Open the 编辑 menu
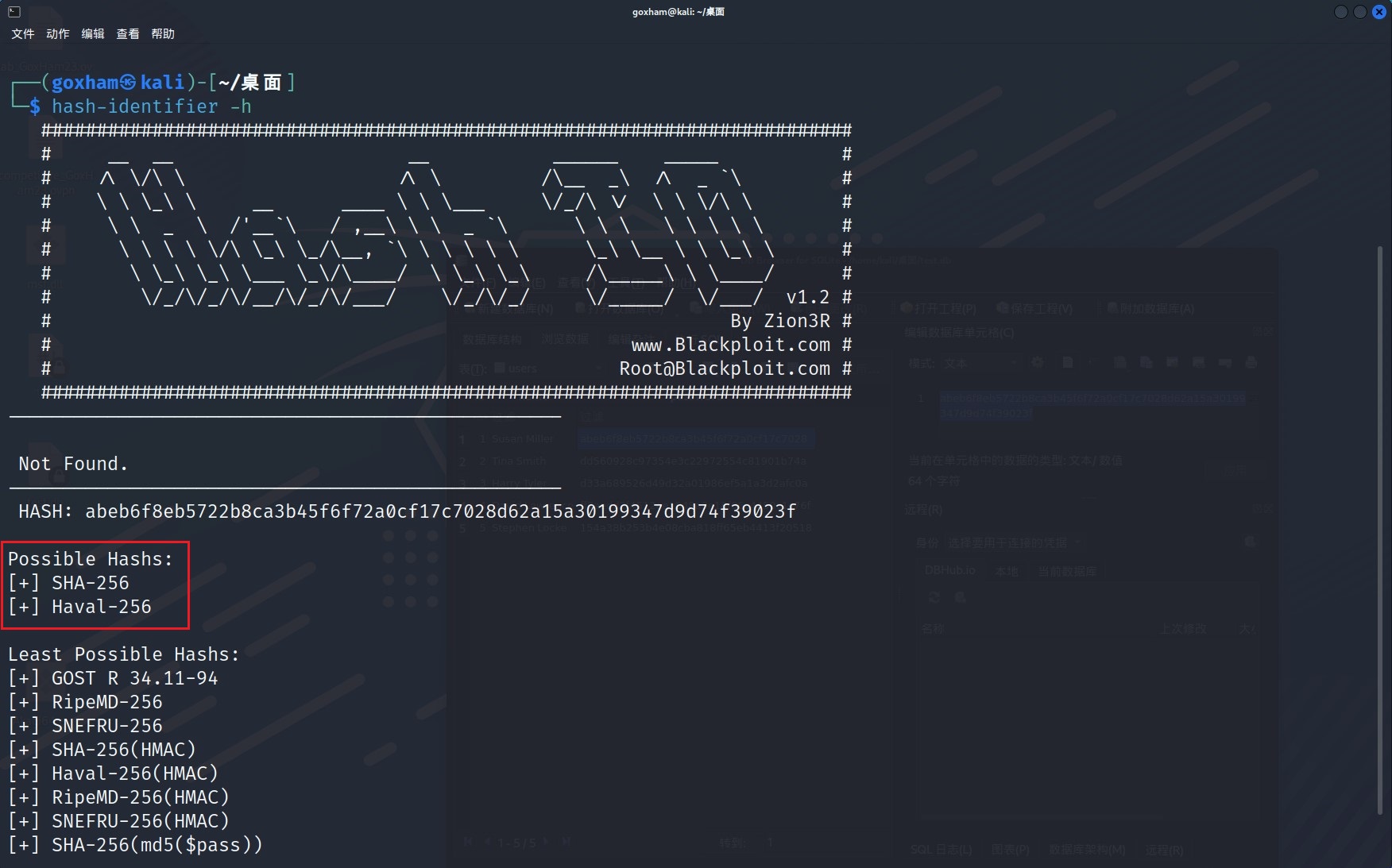 (93, 33)
